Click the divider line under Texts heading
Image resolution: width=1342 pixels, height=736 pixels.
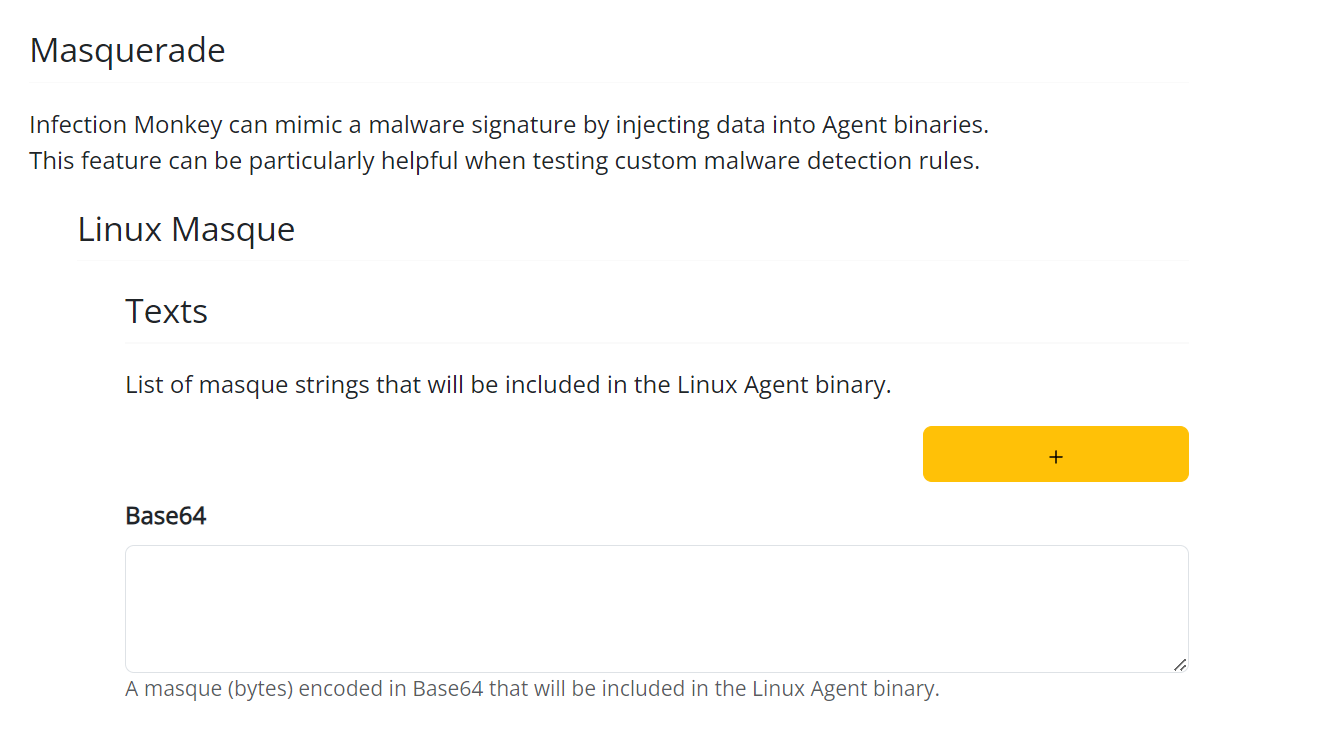point(656,343)
